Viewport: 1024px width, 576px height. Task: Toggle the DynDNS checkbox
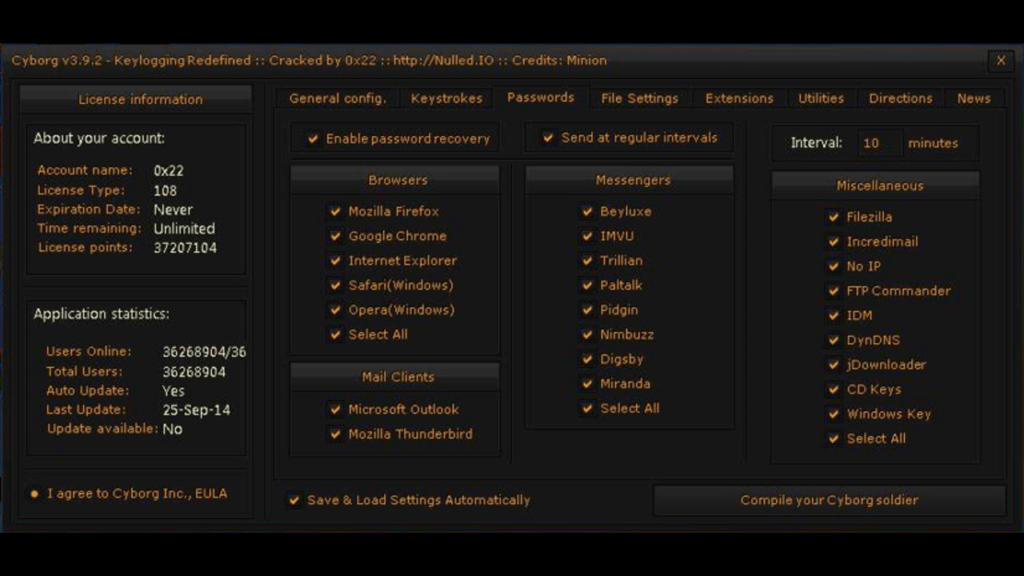(834, 340)
